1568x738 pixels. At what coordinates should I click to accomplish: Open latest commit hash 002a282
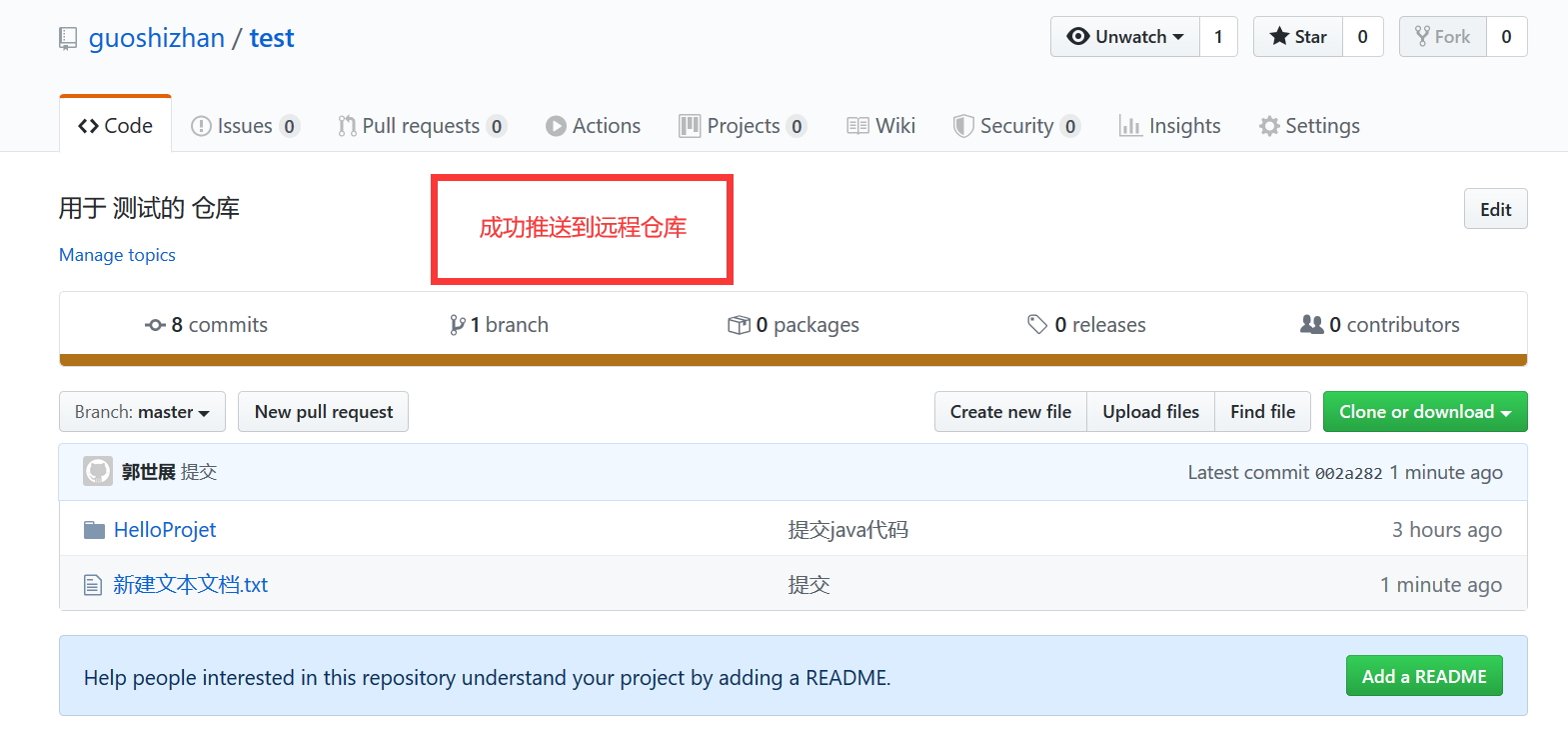pyautogui.click(x=1348, y=473)
